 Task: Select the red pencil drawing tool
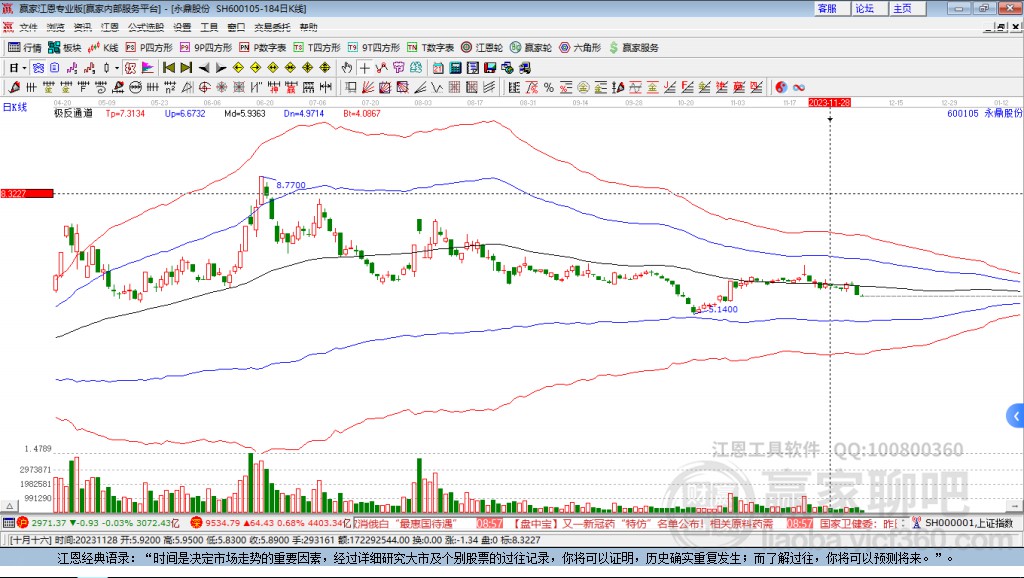(x=14, y=88)
